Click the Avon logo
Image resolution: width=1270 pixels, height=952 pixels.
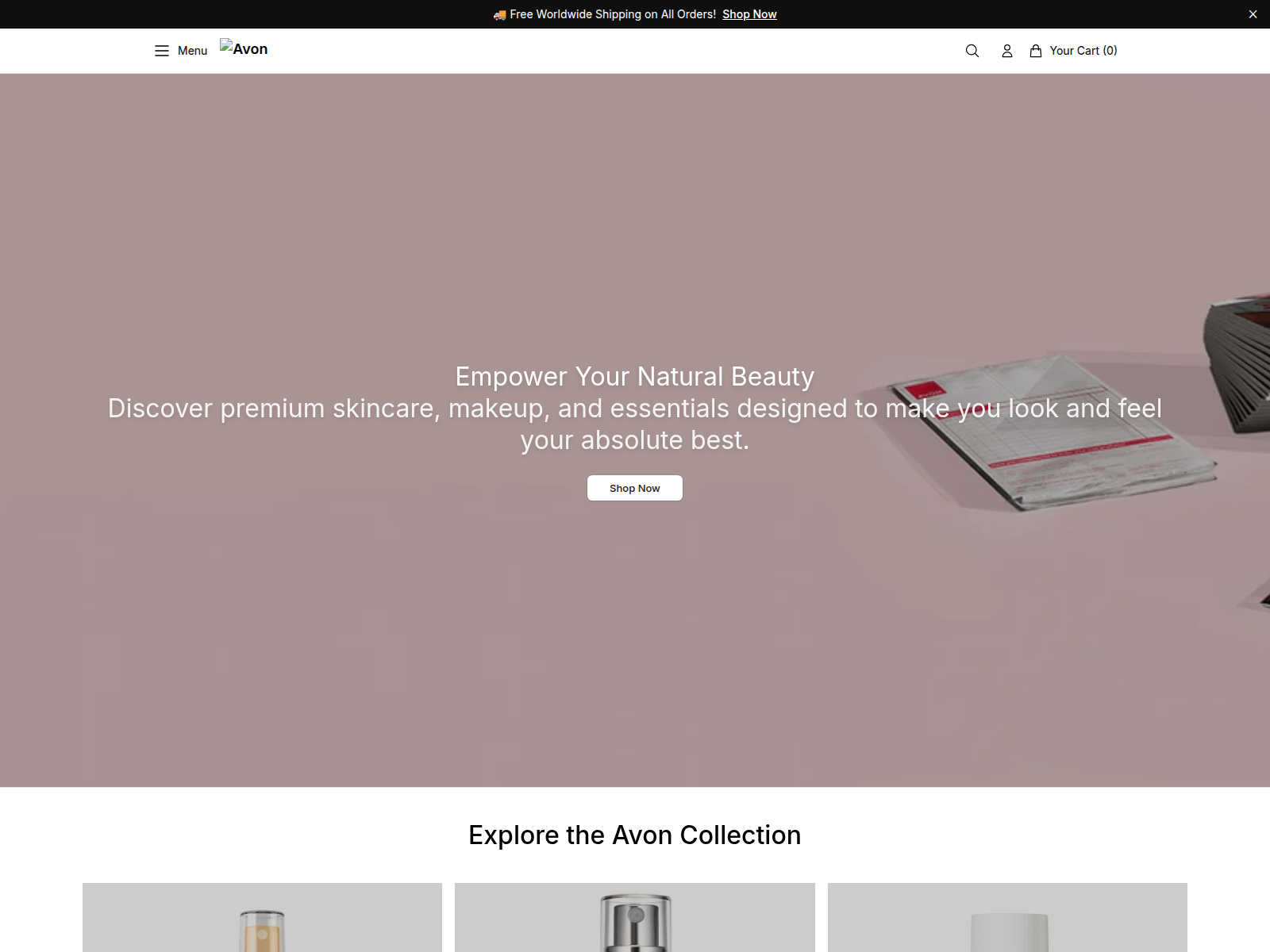(244, 48)
